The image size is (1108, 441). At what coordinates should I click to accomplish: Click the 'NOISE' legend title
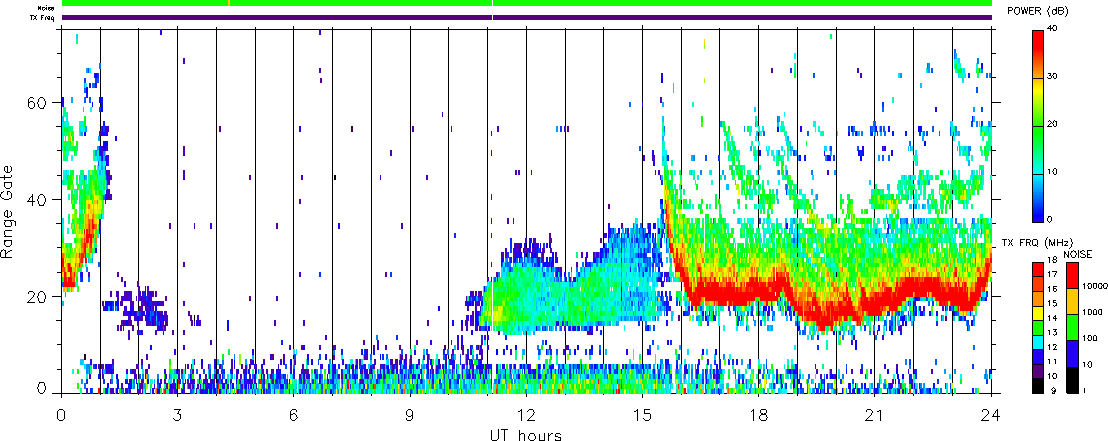tap(1078, 254)
